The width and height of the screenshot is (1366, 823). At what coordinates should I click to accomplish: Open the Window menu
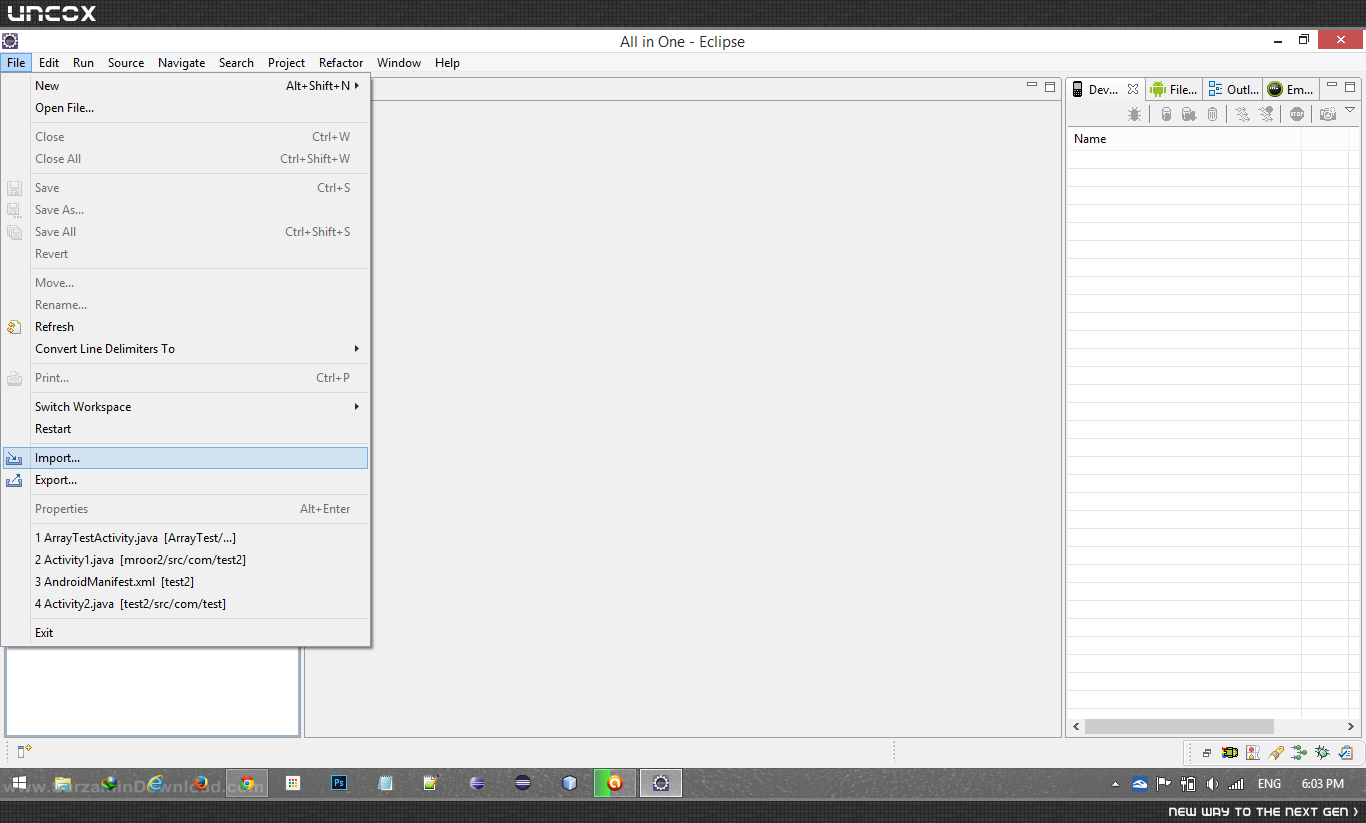tap(399, 63)
